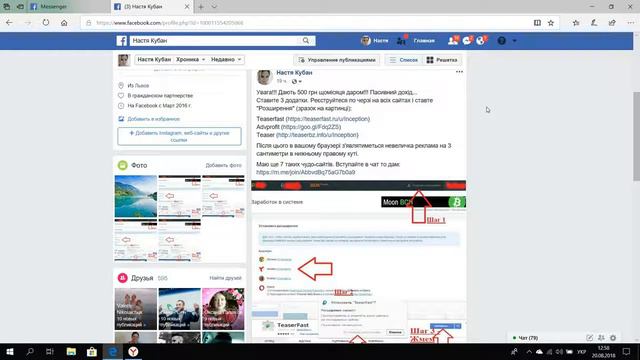Open friend requests icon in header
Viewport: 640px width, 360px height.
pyautogui.click(x=453, y=40)
